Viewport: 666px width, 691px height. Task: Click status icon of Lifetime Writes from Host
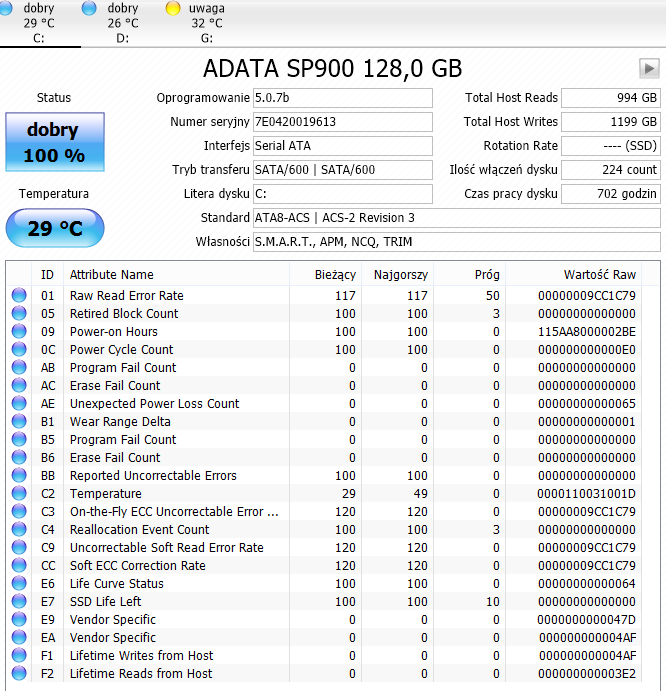[x=19, y=655]
